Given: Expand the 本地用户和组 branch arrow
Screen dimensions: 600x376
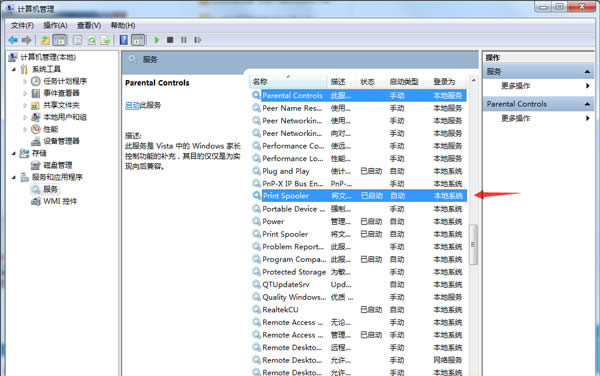Looking at the screenshot, I should (25, 117).
